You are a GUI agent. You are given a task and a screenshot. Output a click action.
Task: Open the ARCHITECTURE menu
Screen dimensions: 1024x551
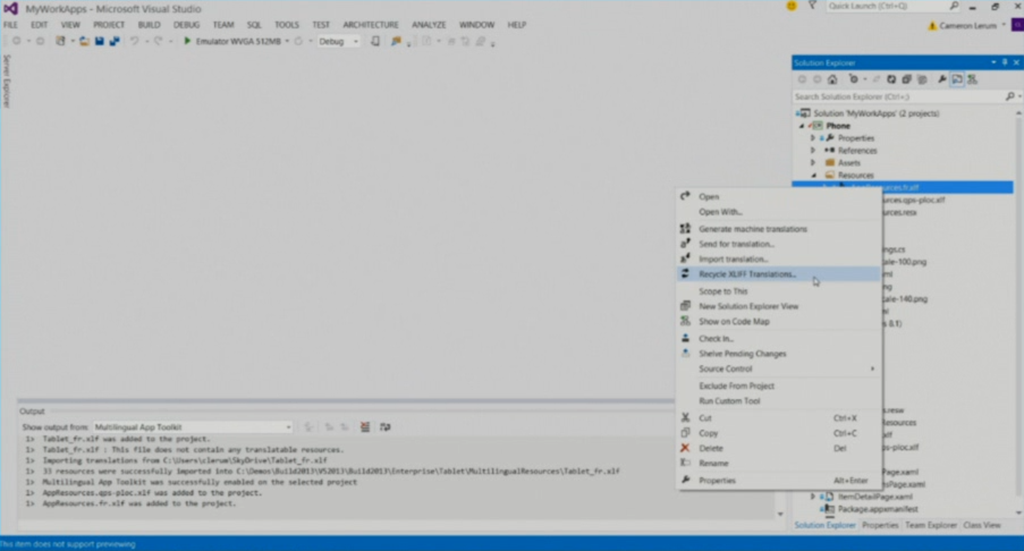pos(370,25)
